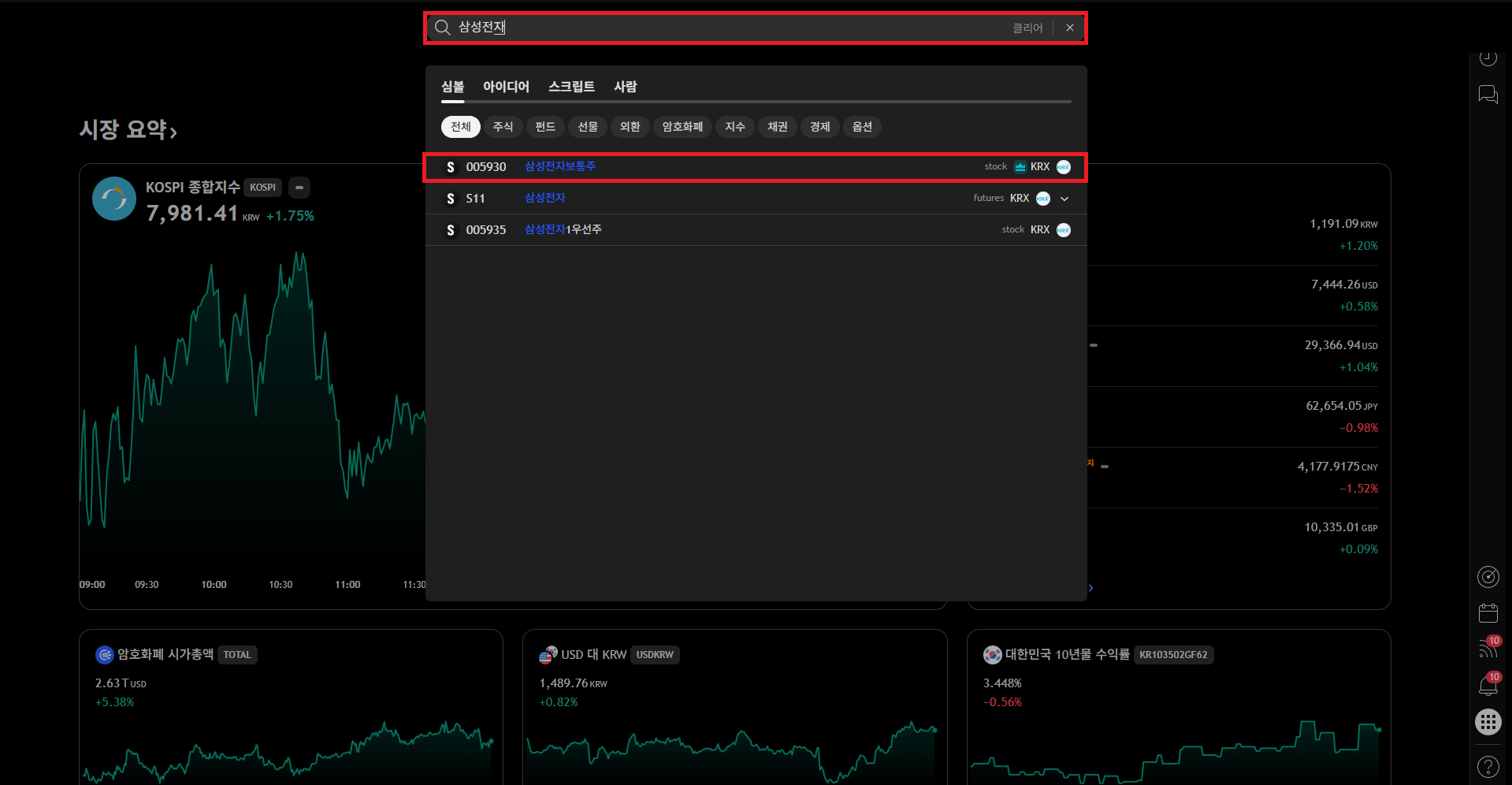Open the products grid icon in sidebar
This screenshot has height=785, width=1512.
[1488, 722]
